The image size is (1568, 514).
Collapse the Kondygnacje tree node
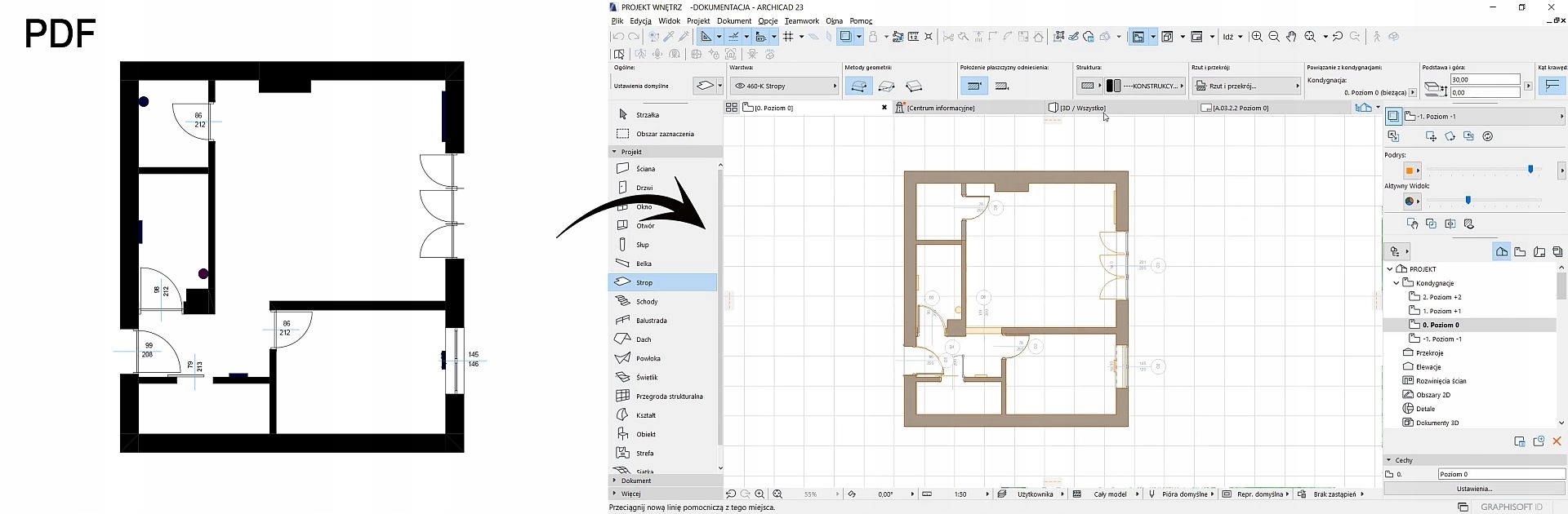1396,283
